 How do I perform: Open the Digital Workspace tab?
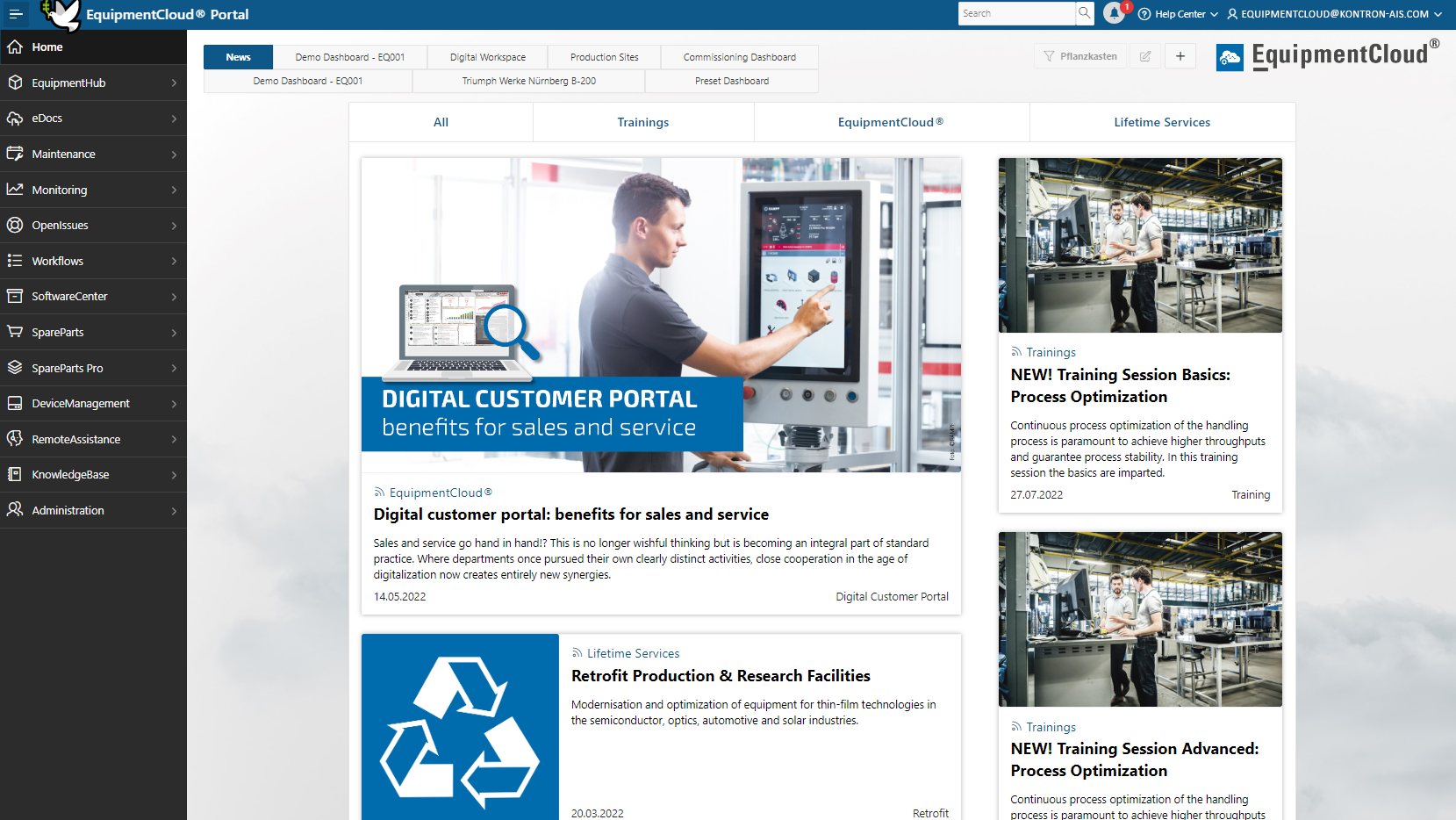click(x=488, y=57)
